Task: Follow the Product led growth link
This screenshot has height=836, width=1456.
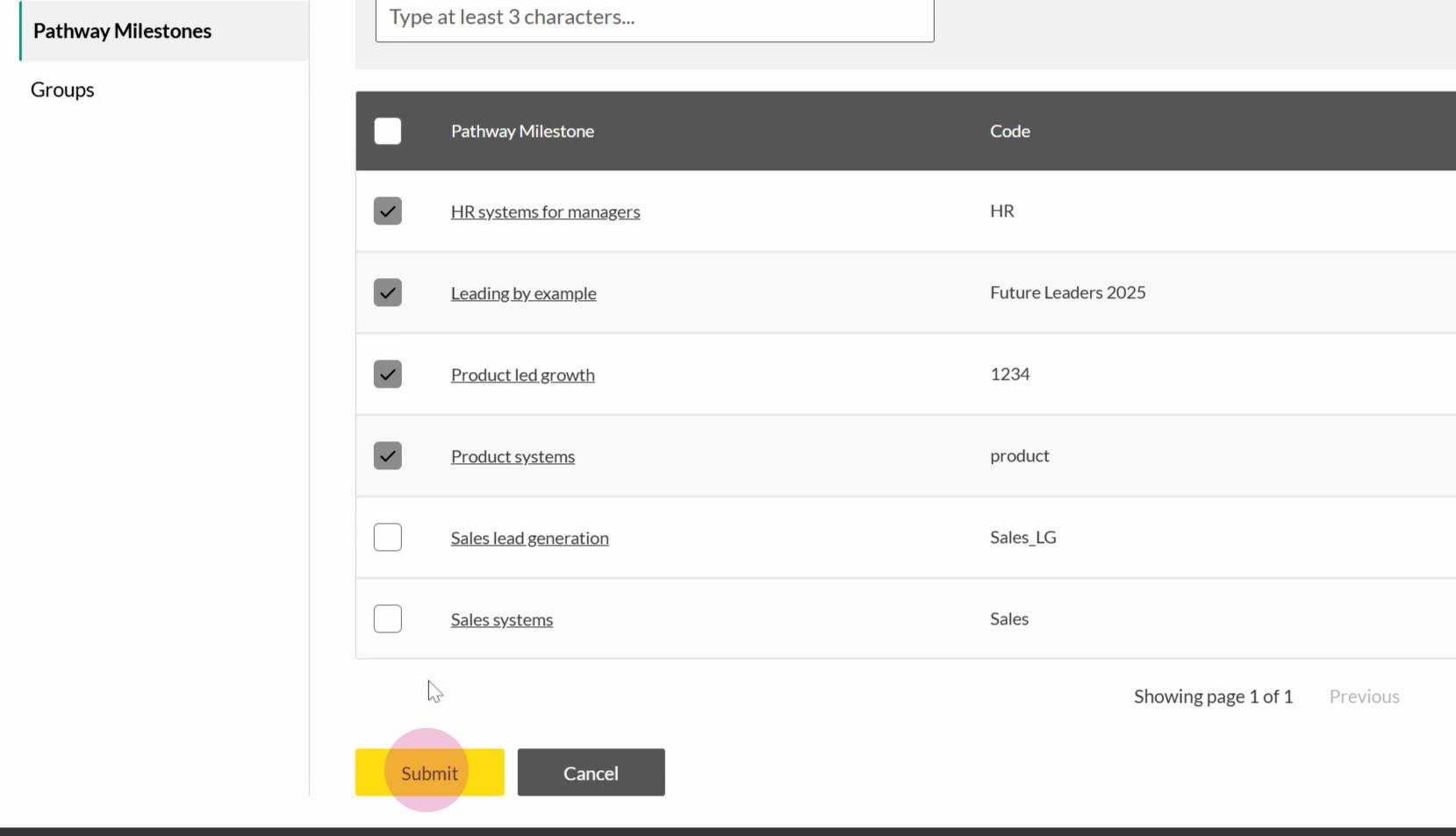Action: pos(522,375)
